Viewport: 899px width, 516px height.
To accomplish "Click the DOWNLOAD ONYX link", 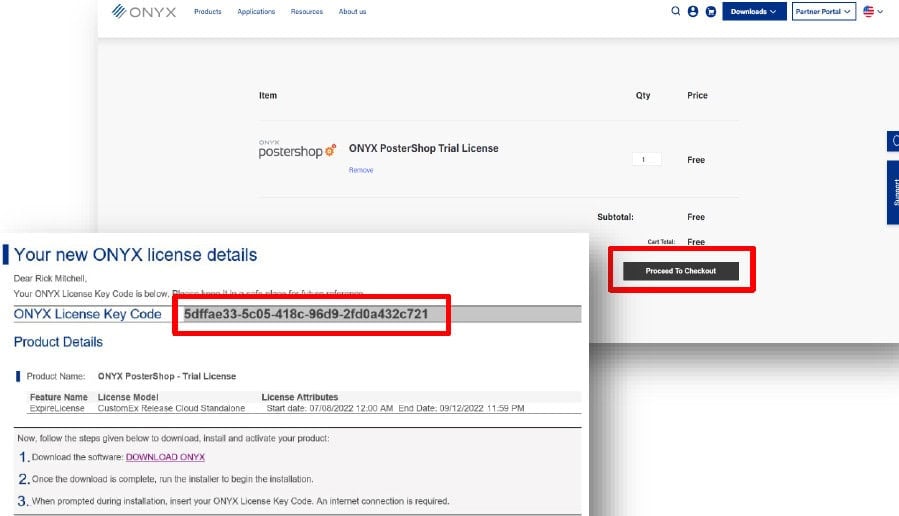I will click(165, 457).
